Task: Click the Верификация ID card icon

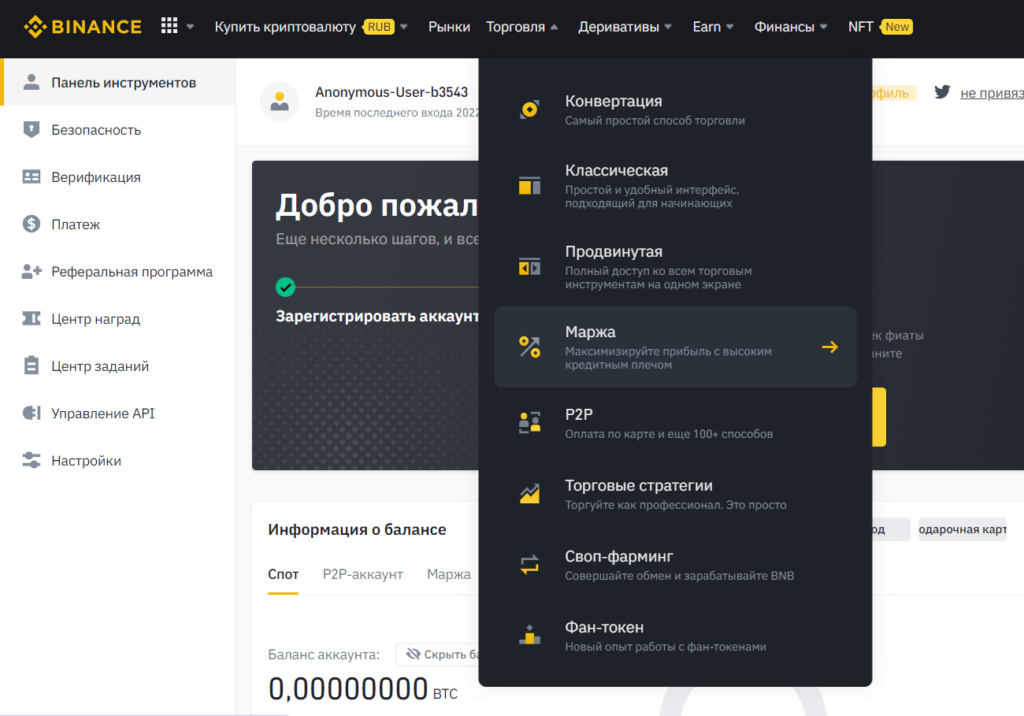Action: tap(31, 176)
